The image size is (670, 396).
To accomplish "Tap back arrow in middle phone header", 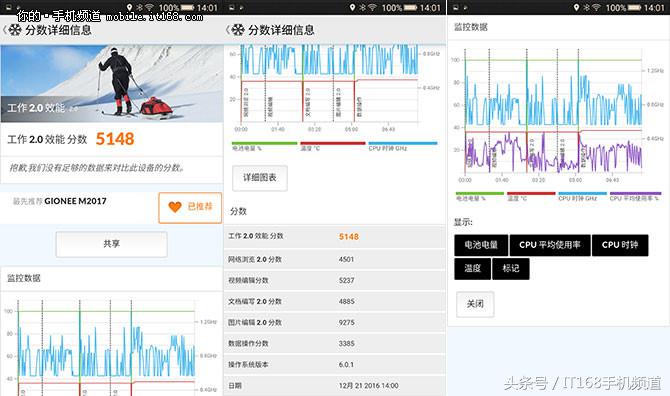I will pos(228,30).
